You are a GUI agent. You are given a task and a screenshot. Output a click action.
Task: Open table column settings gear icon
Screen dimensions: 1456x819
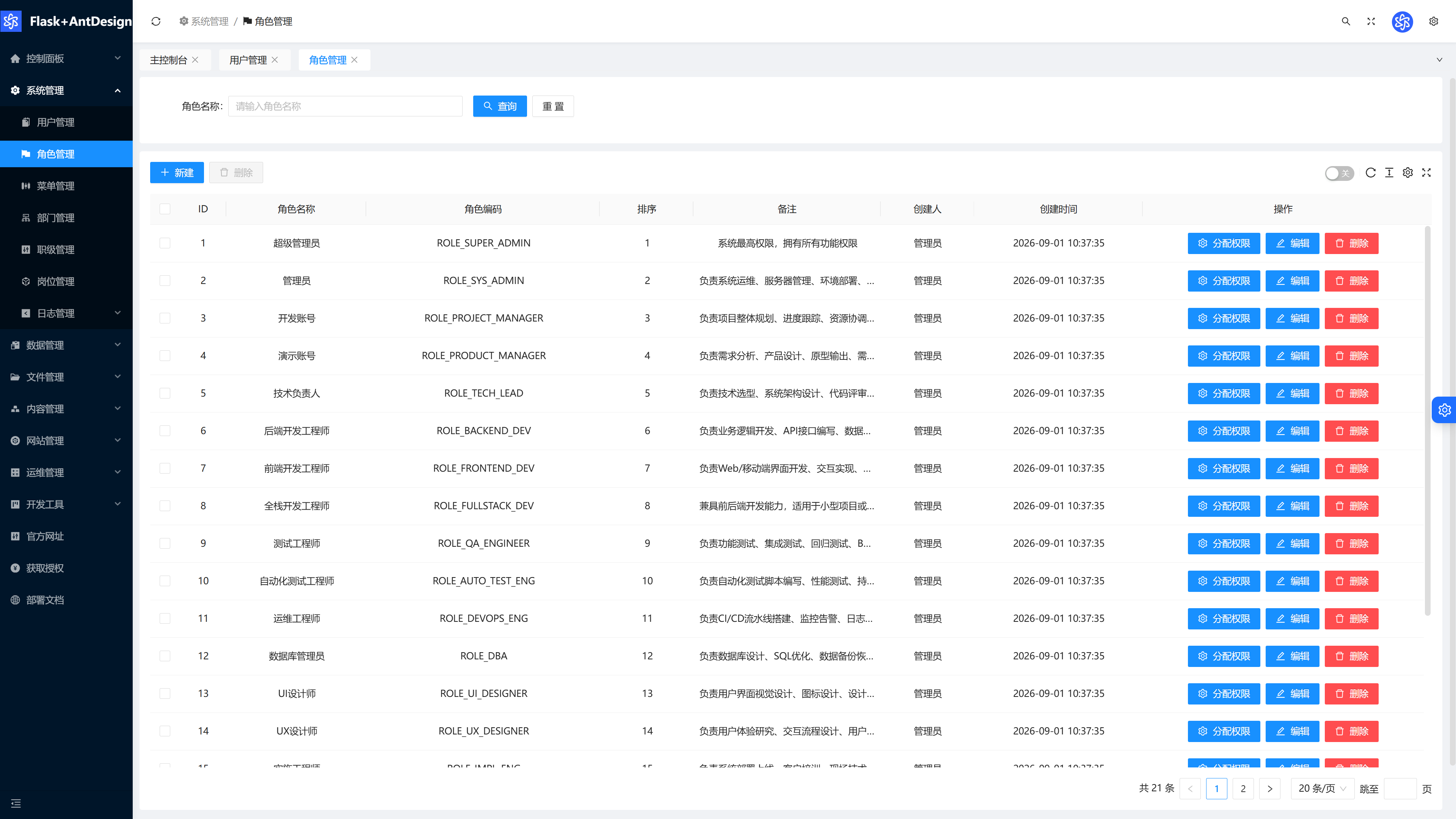click(1407, 173)
